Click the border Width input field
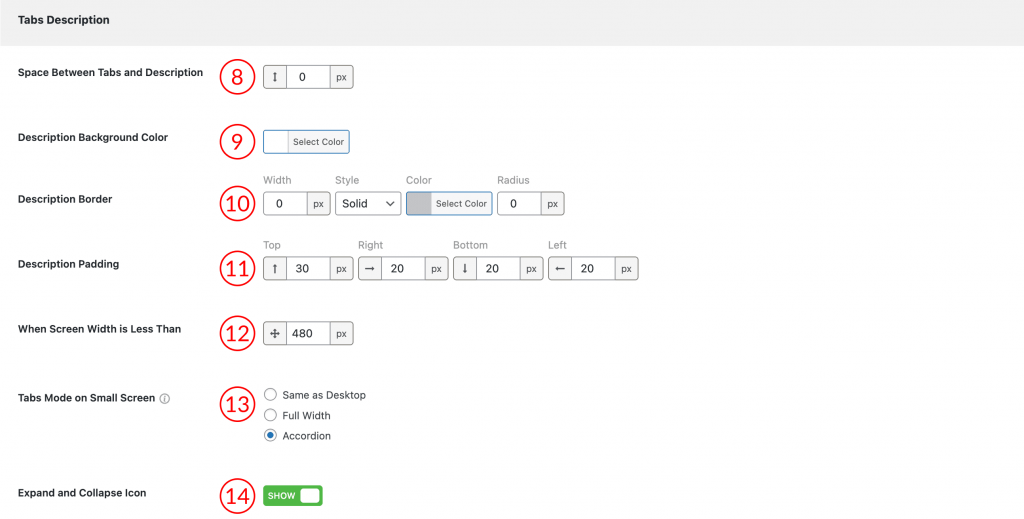Screen dimensions: 1024x519 pyautogui.click(x=285, y=204)
